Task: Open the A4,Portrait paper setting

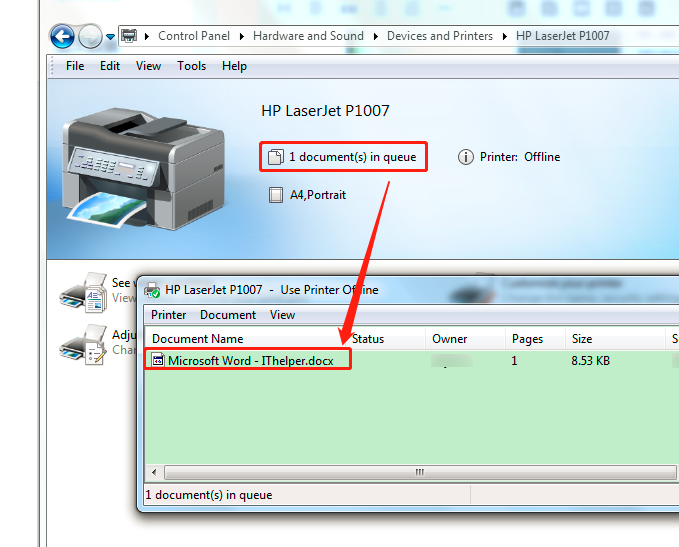Action: 318,195
